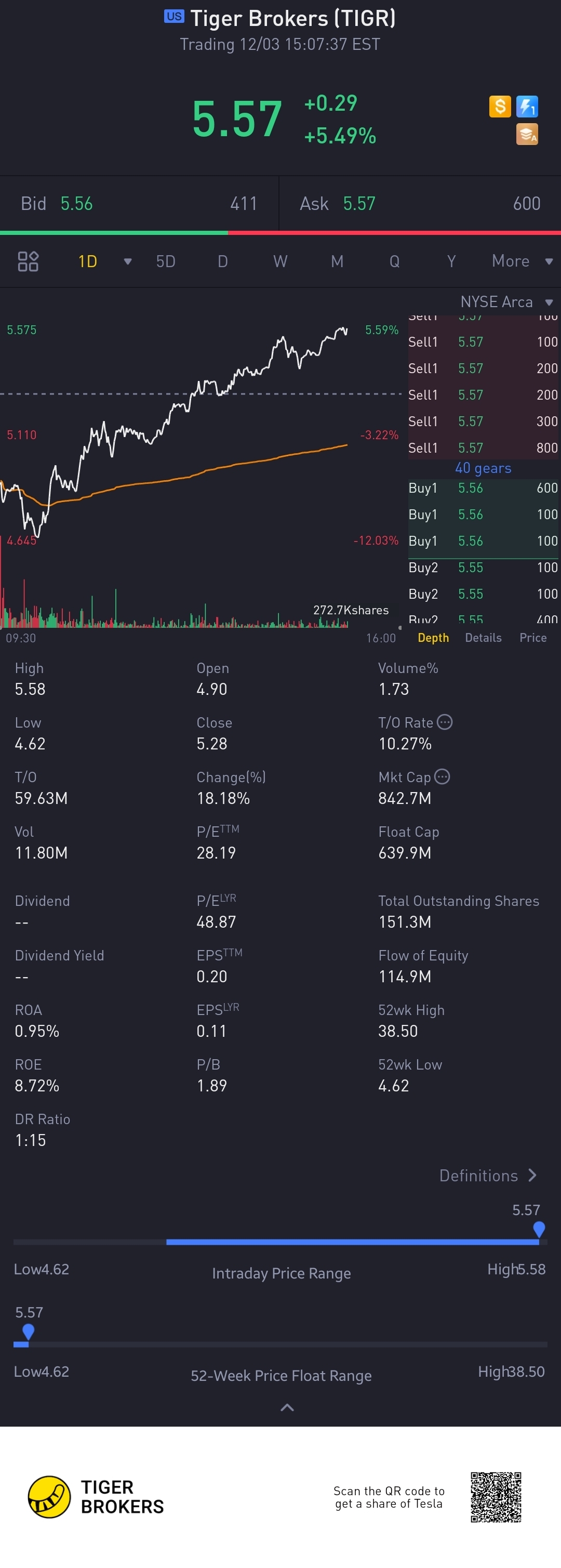Open the NYSE Arca exchange dropdown
Viewport: 561px width, 1568px height.
[x=507, y=302]
